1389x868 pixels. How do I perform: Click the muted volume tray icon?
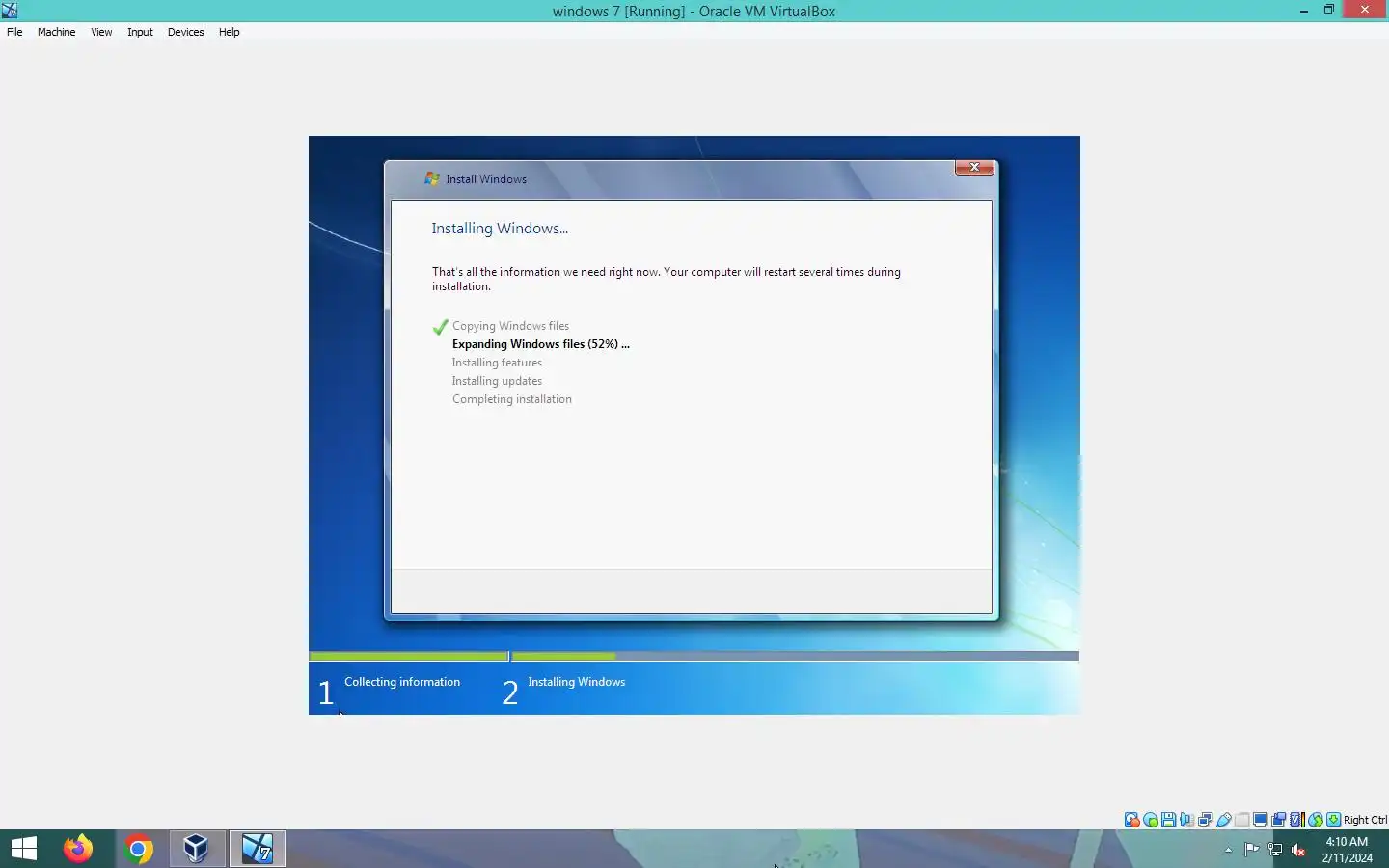point(1298,850)
